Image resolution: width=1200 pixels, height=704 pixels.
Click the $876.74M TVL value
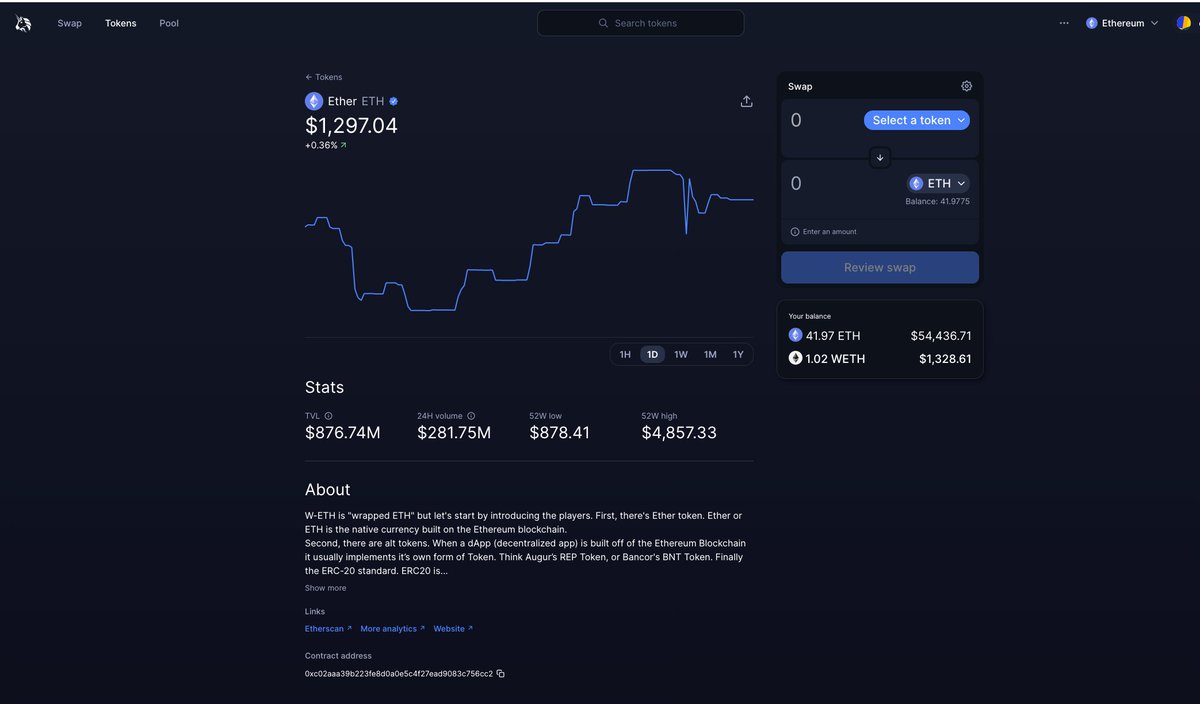[x=343, y=433]
